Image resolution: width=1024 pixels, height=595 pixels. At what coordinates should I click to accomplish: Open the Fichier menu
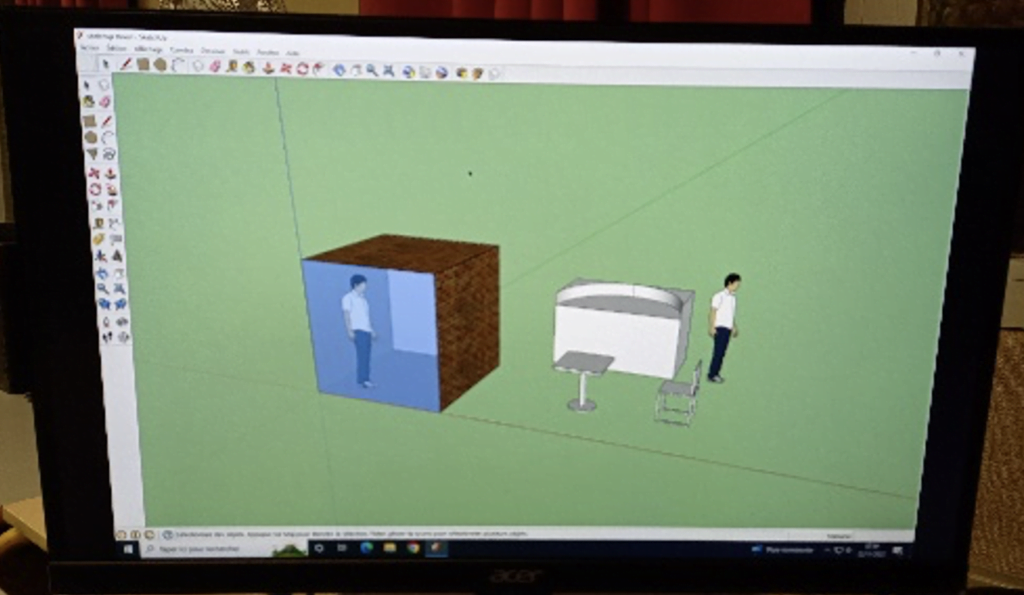[90, 48]
